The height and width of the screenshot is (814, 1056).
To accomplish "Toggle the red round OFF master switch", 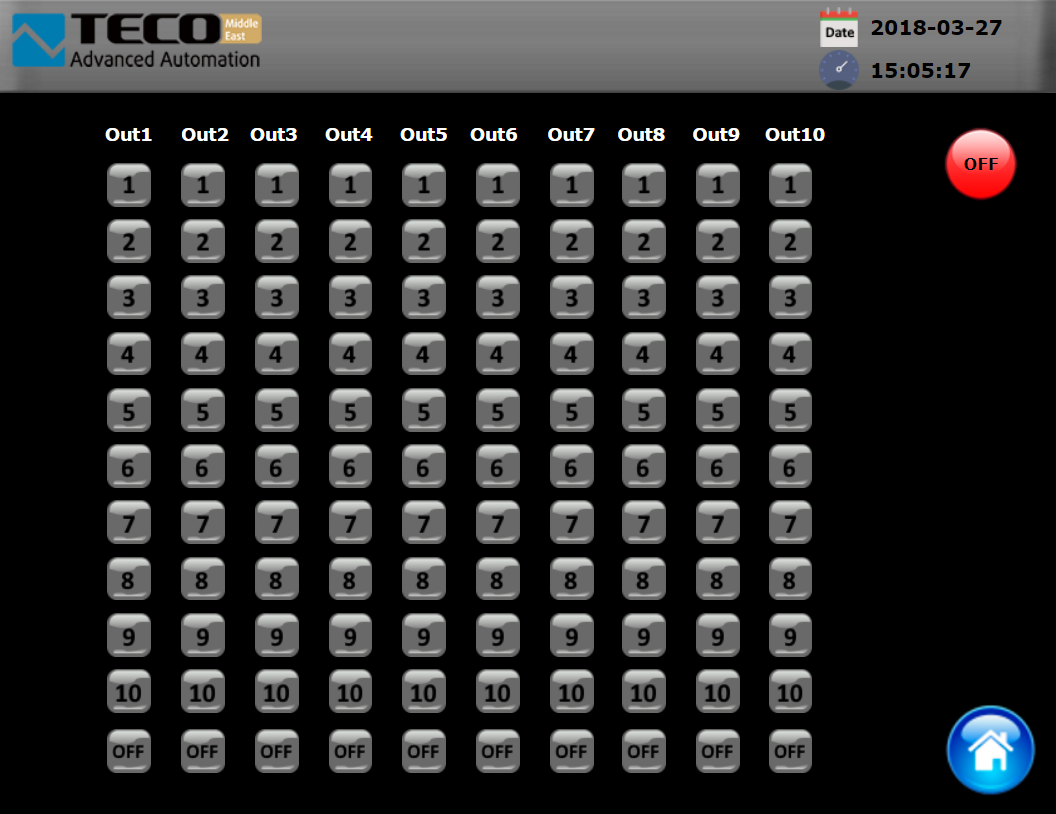I will [x=980, y=164].
